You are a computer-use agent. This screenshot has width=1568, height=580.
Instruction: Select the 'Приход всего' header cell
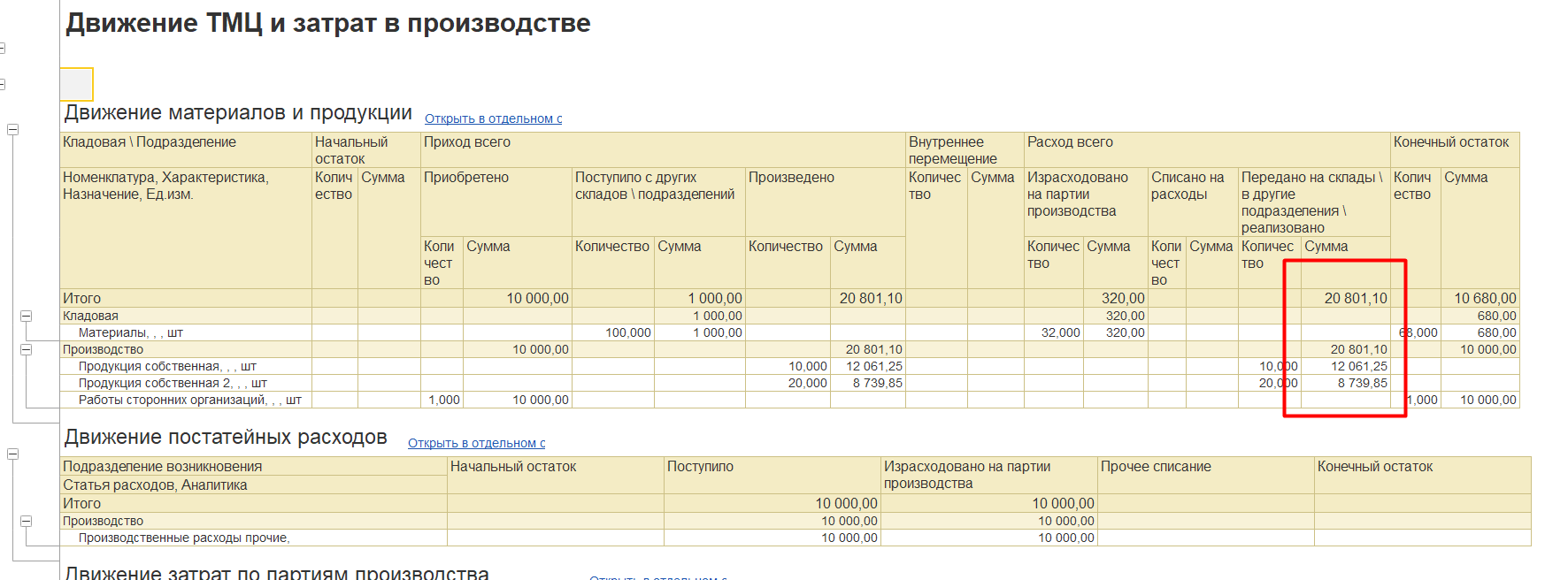tap(663, 150)
